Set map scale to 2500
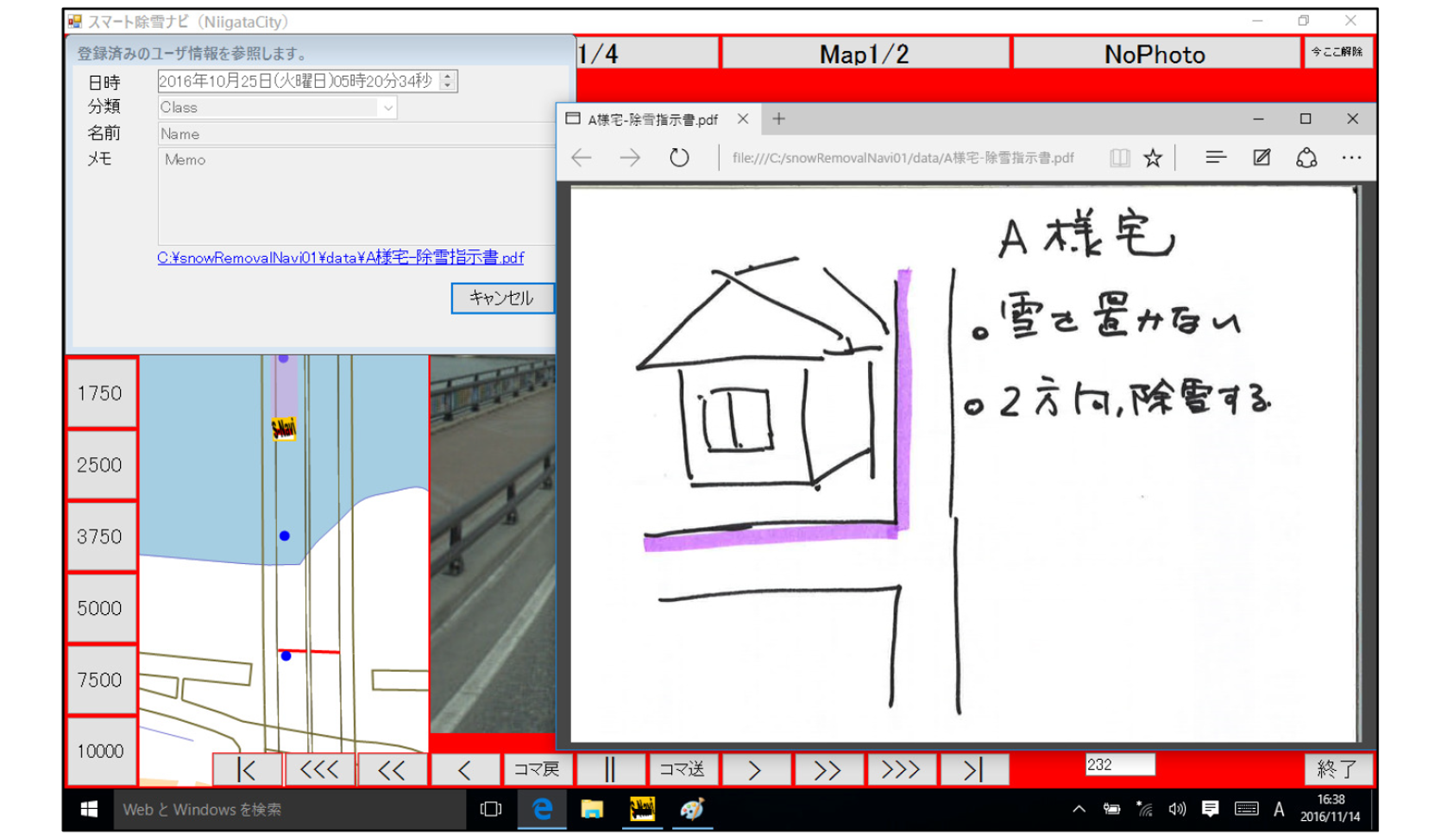Screen dimensions: 1441x840 pos(101,465)
